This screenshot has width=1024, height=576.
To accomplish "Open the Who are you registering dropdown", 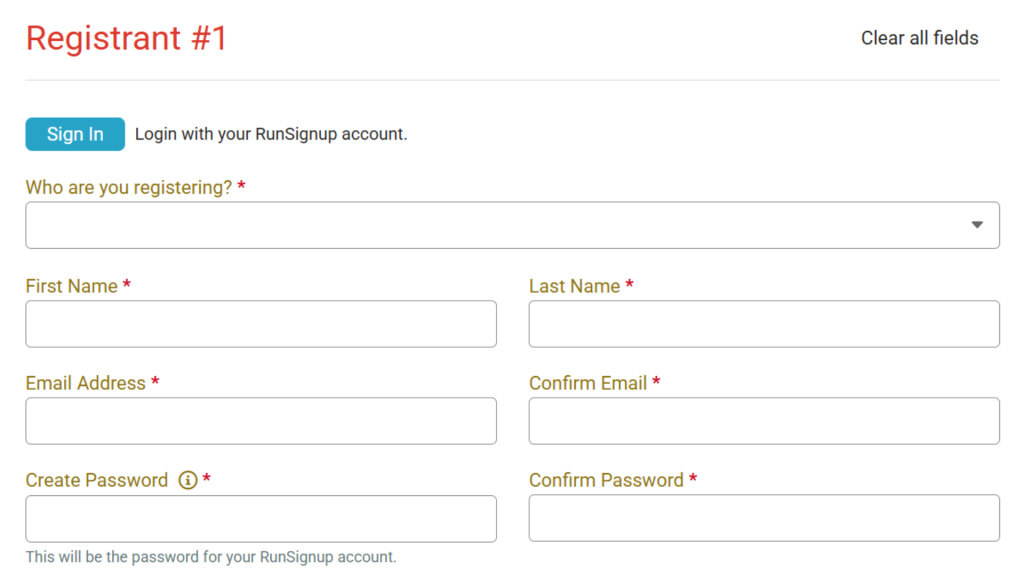I will point(500,225).
